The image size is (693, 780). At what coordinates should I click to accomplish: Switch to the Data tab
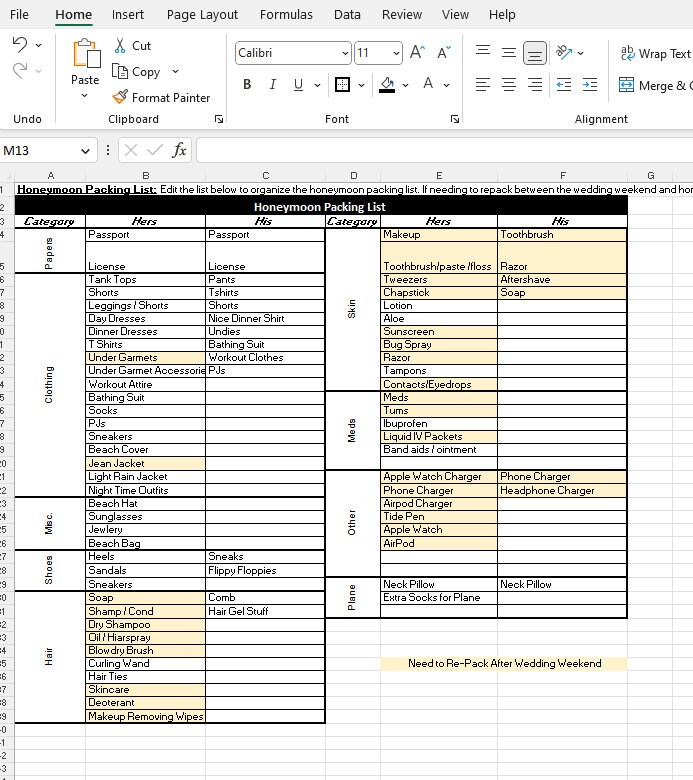(347, 14)
